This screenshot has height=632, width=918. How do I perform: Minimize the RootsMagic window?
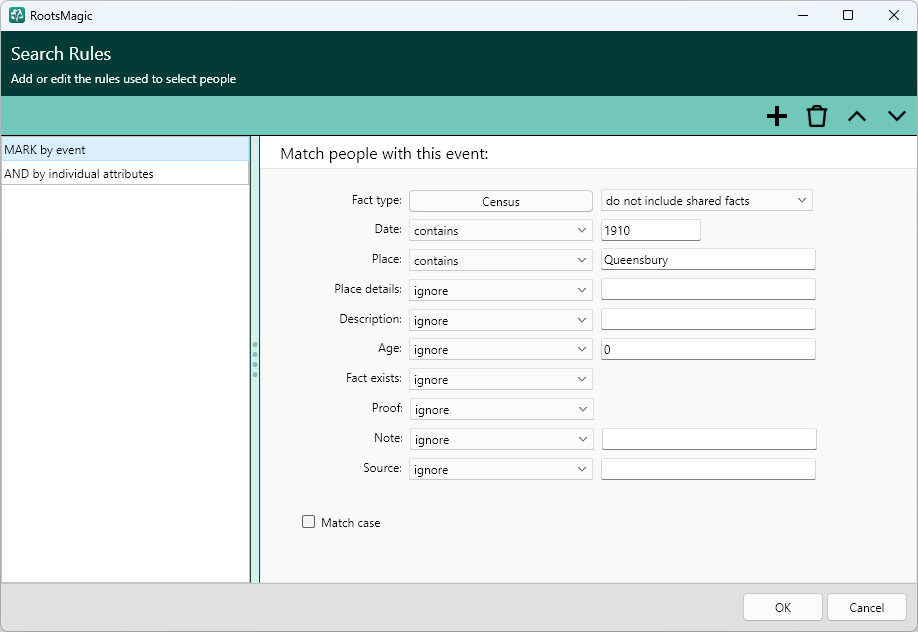coord(803,15)
